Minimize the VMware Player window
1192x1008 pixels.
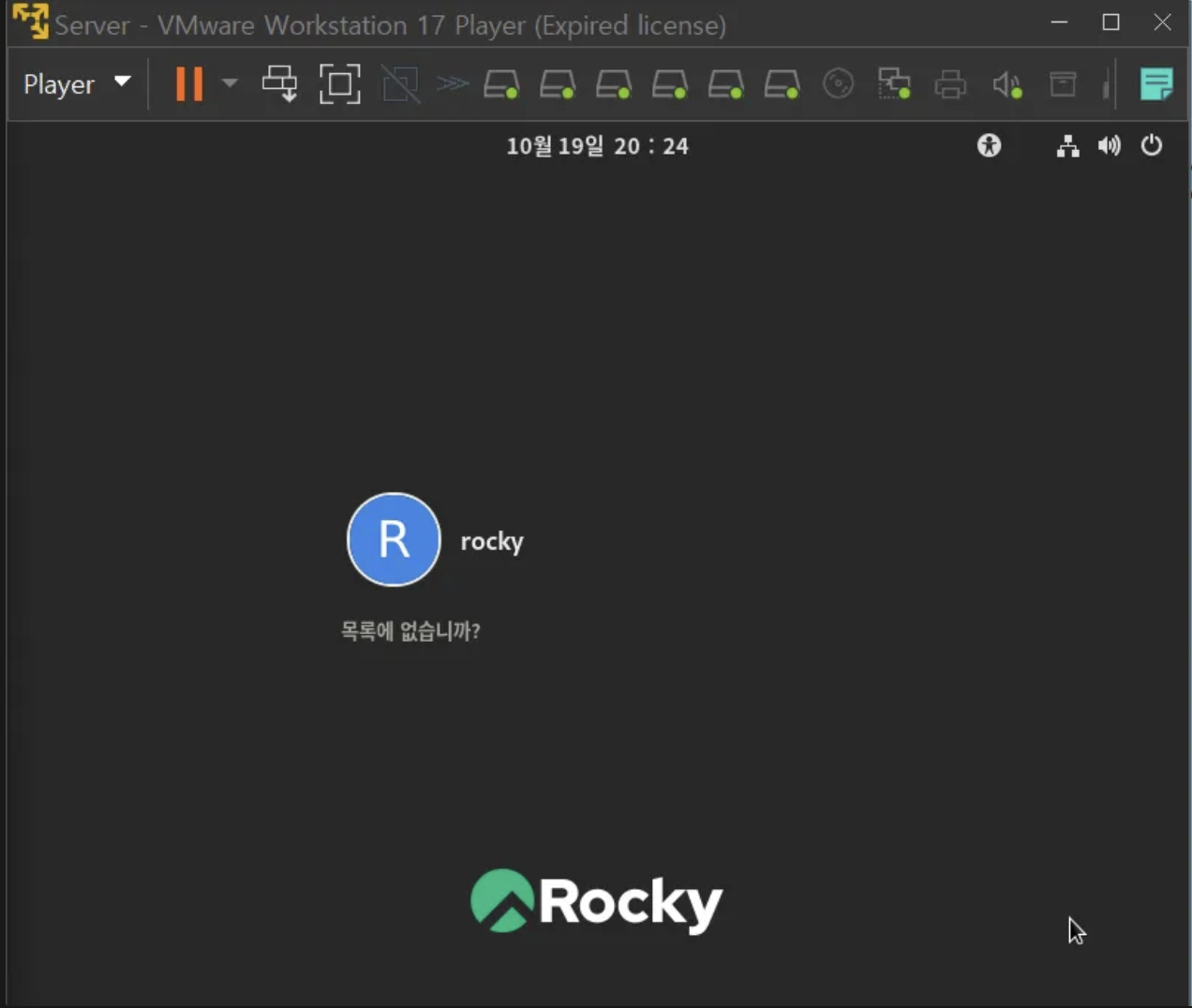[x=1059, y=22]
